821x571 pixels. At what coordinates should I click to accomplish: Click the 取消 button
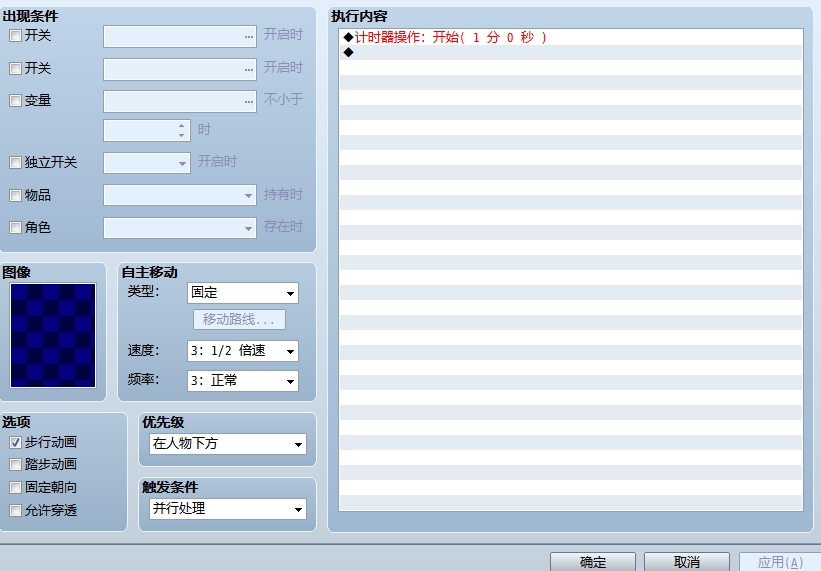click(x=686, y=562)
